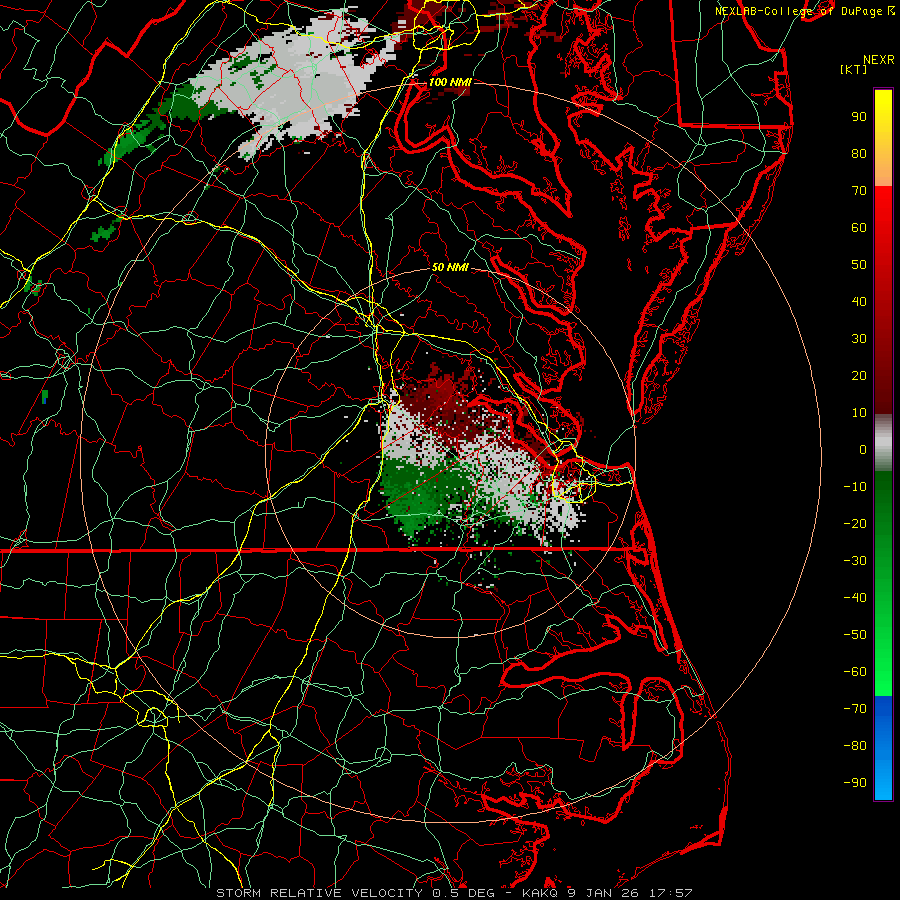Click the -80 value on the velocity scale
This screenshot has width=900, height=900.
(855, 746)
